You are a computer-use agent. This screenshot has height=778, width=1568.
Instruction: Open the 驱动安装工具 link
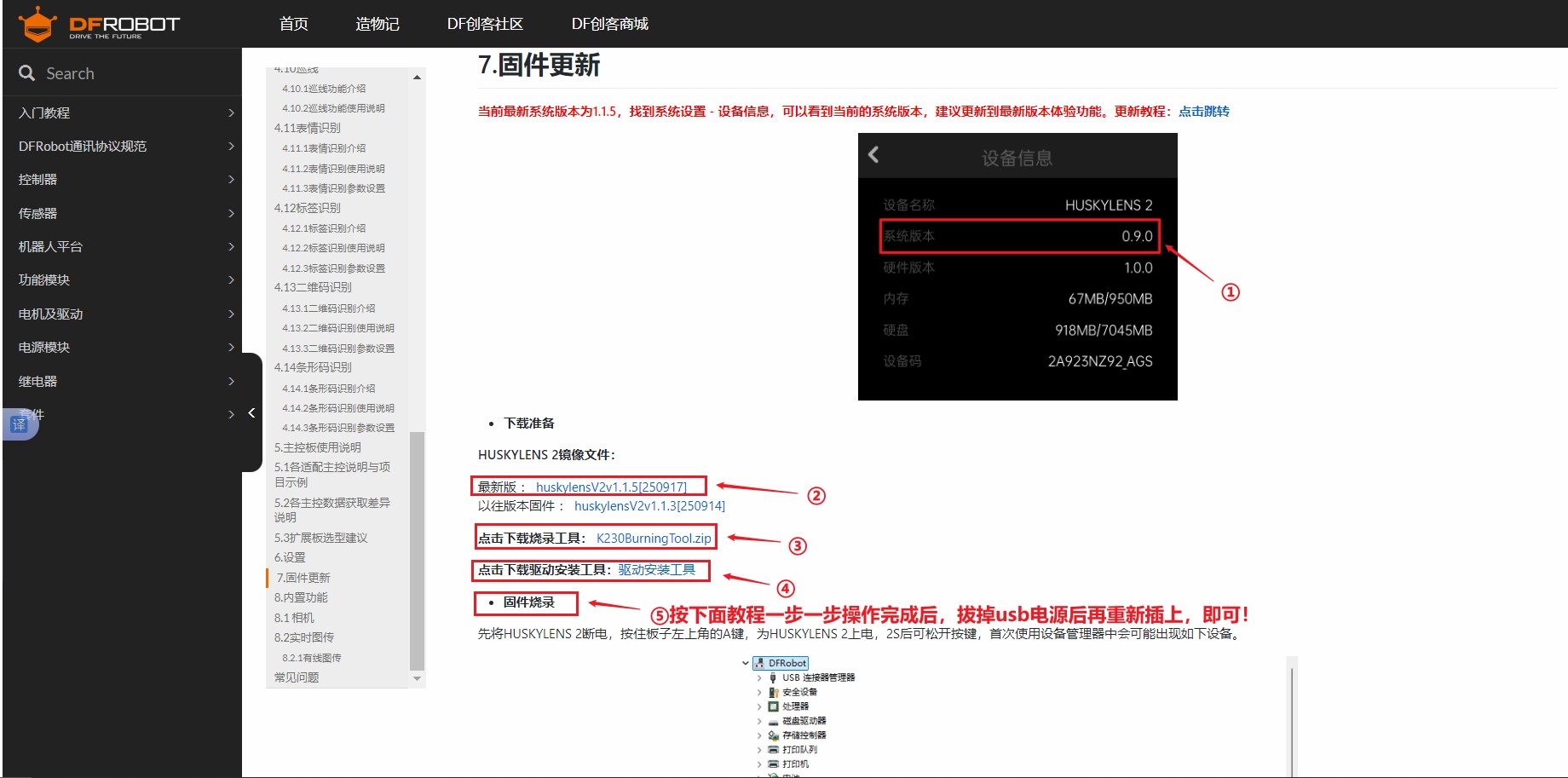(656, 570)
